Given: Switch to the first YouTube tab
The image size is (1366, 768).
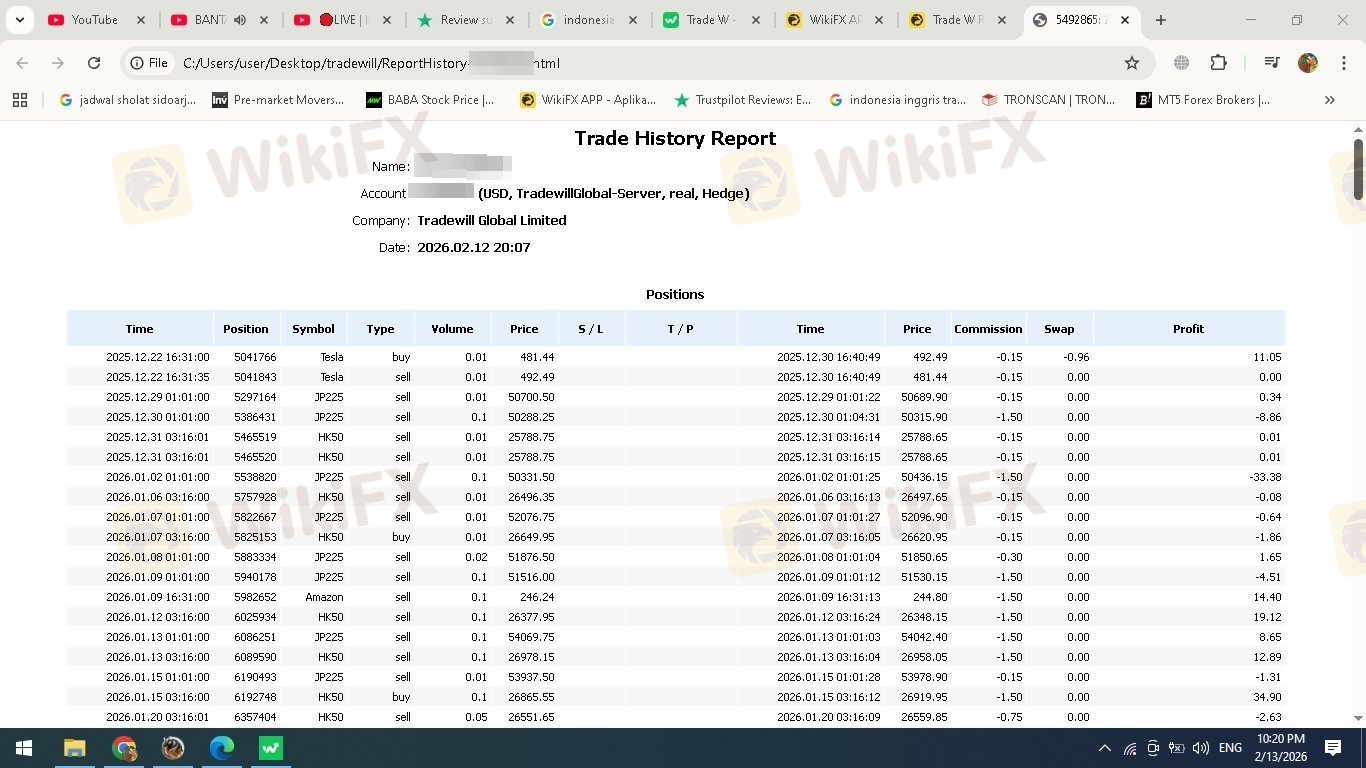Looking at the screenshot, I should point(94,20).
